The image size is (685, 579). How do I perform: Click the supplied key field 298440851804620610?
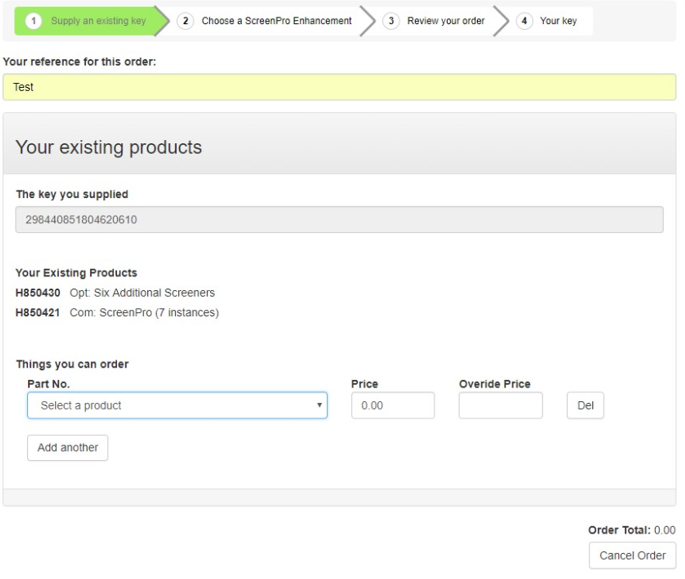[339, 220]
